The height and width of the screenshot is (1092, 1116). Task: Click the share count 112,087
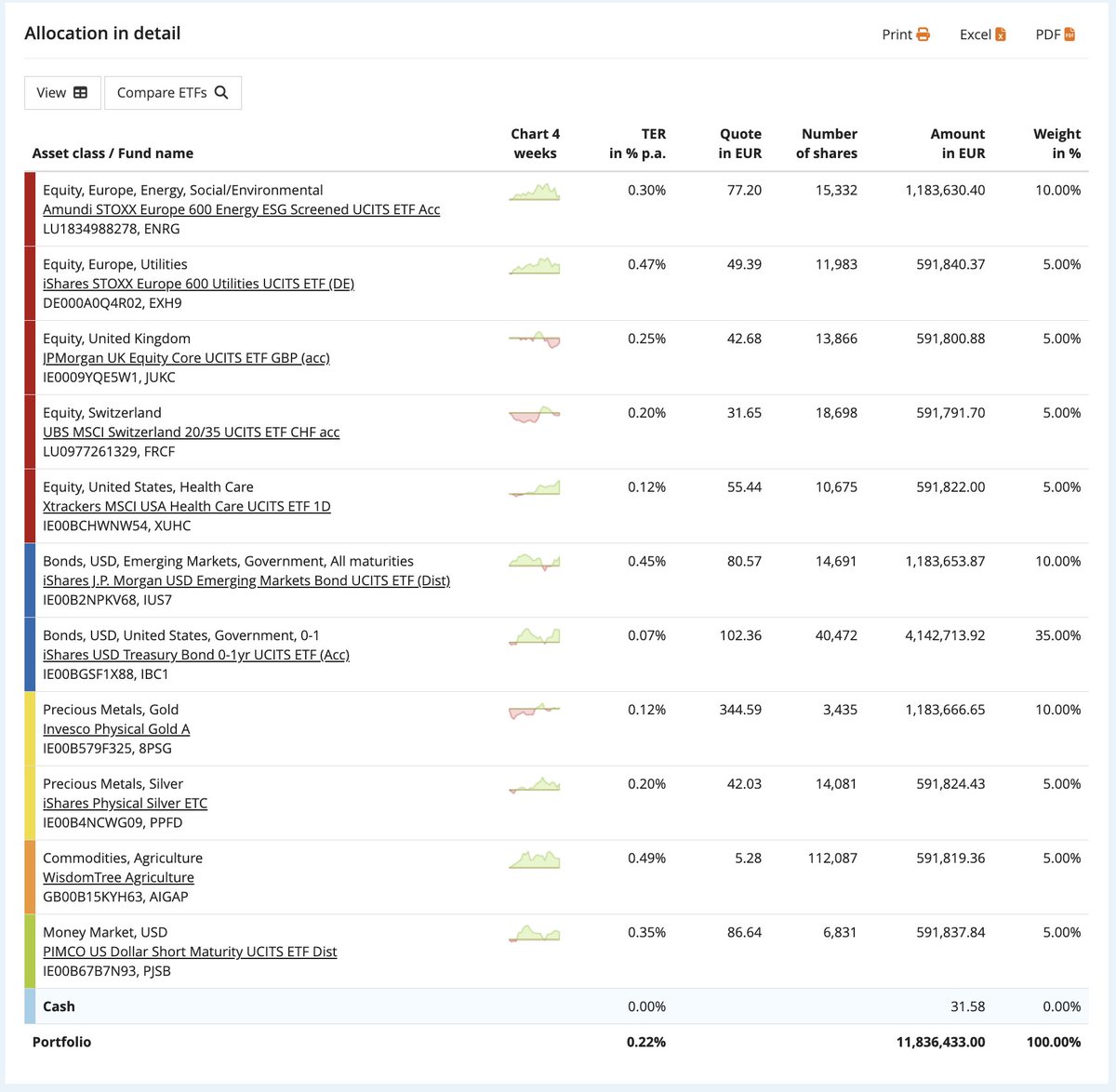click(832, 859)
